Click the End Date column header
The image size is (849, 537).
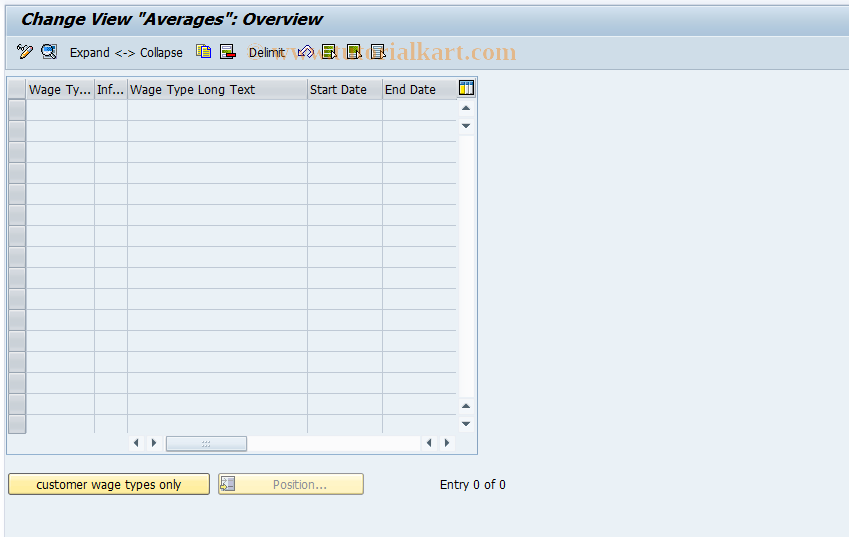coord(419,89)
